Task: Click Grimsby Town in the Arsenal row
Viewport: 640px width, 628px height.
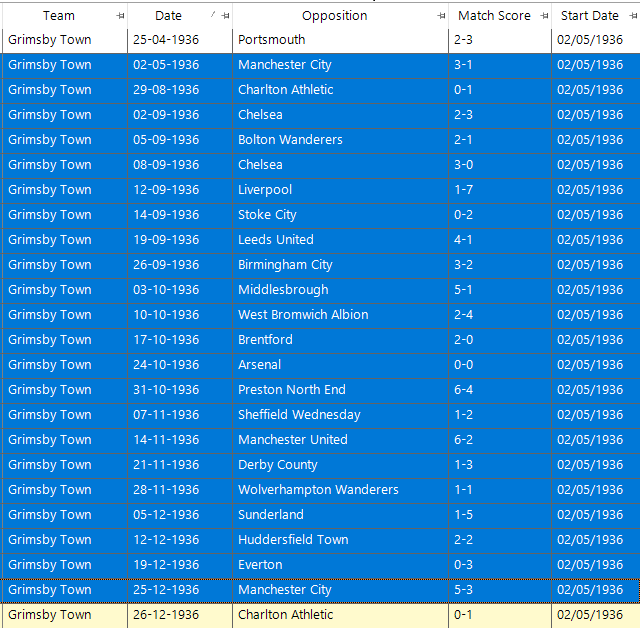Action: pos(65,365)
